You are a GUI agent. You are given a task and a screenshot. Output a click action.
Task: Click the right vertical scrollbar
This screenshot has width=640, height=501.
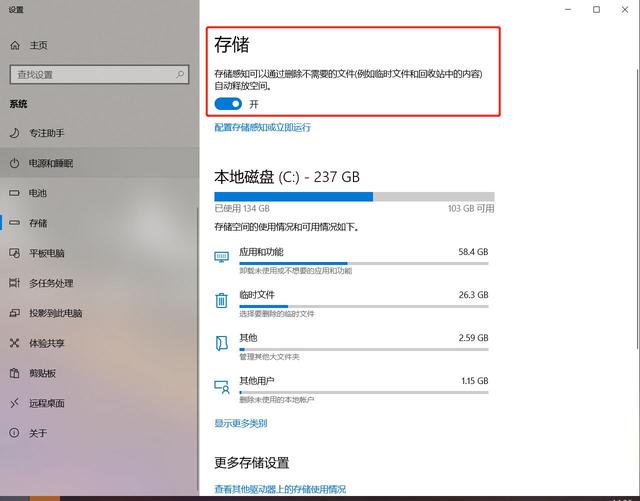click(638, 209)
